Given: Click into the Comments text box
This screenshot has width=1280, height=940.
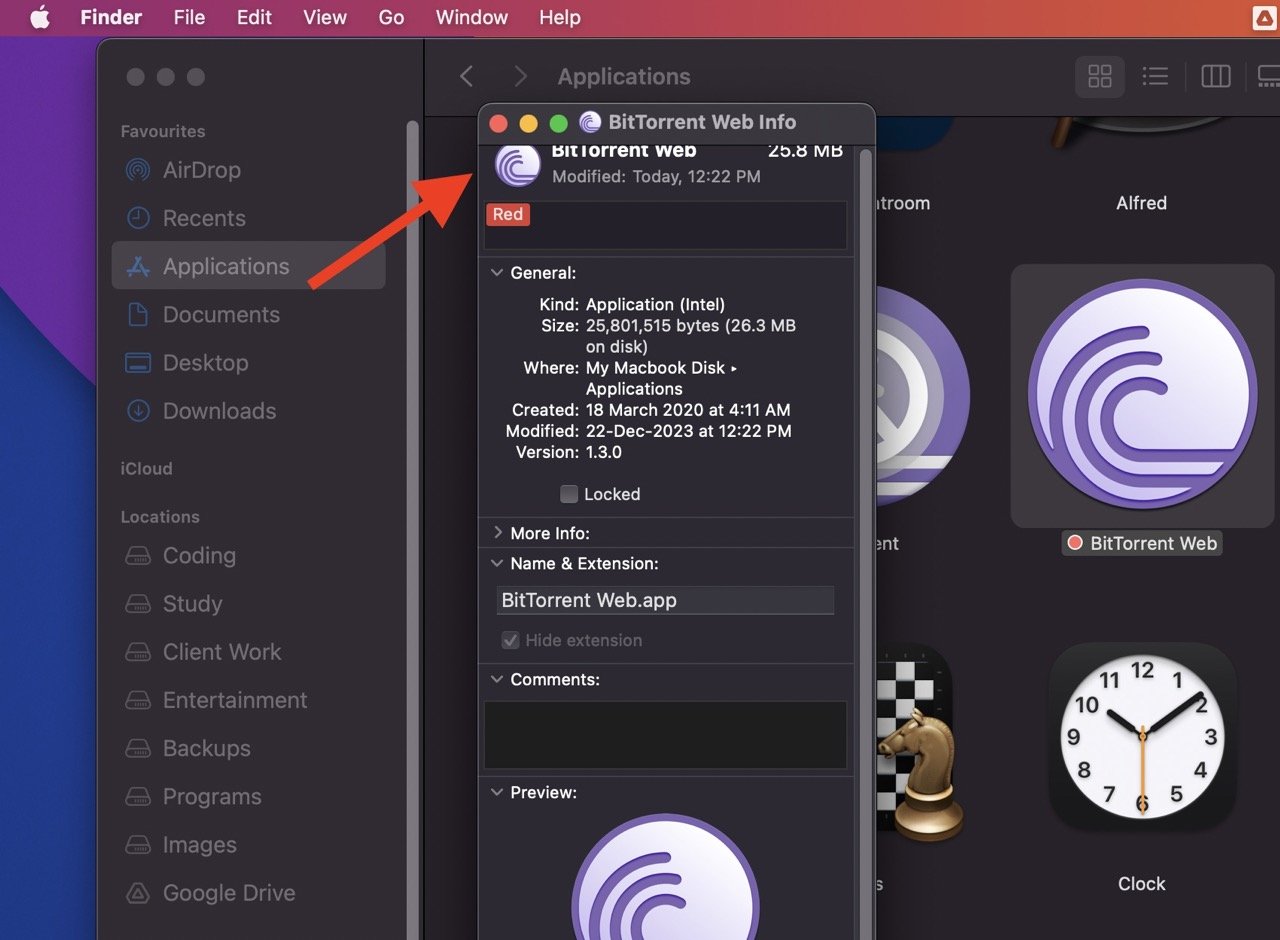Looking at the screenshot, I should (x=665, y=734).
